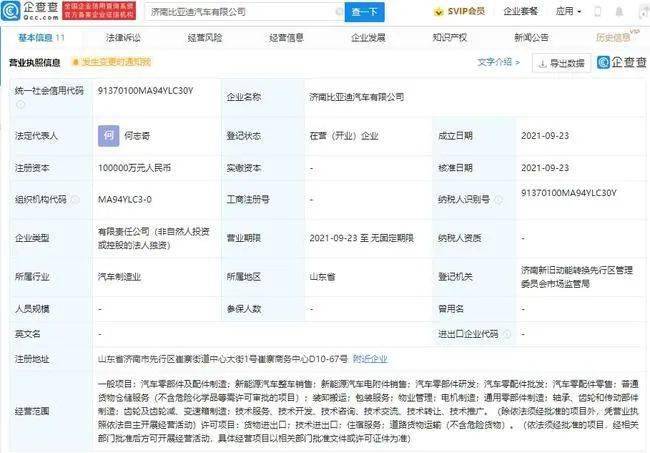Open the SVIP会员 link
650x453 pixels.
(x=459, y=12)
